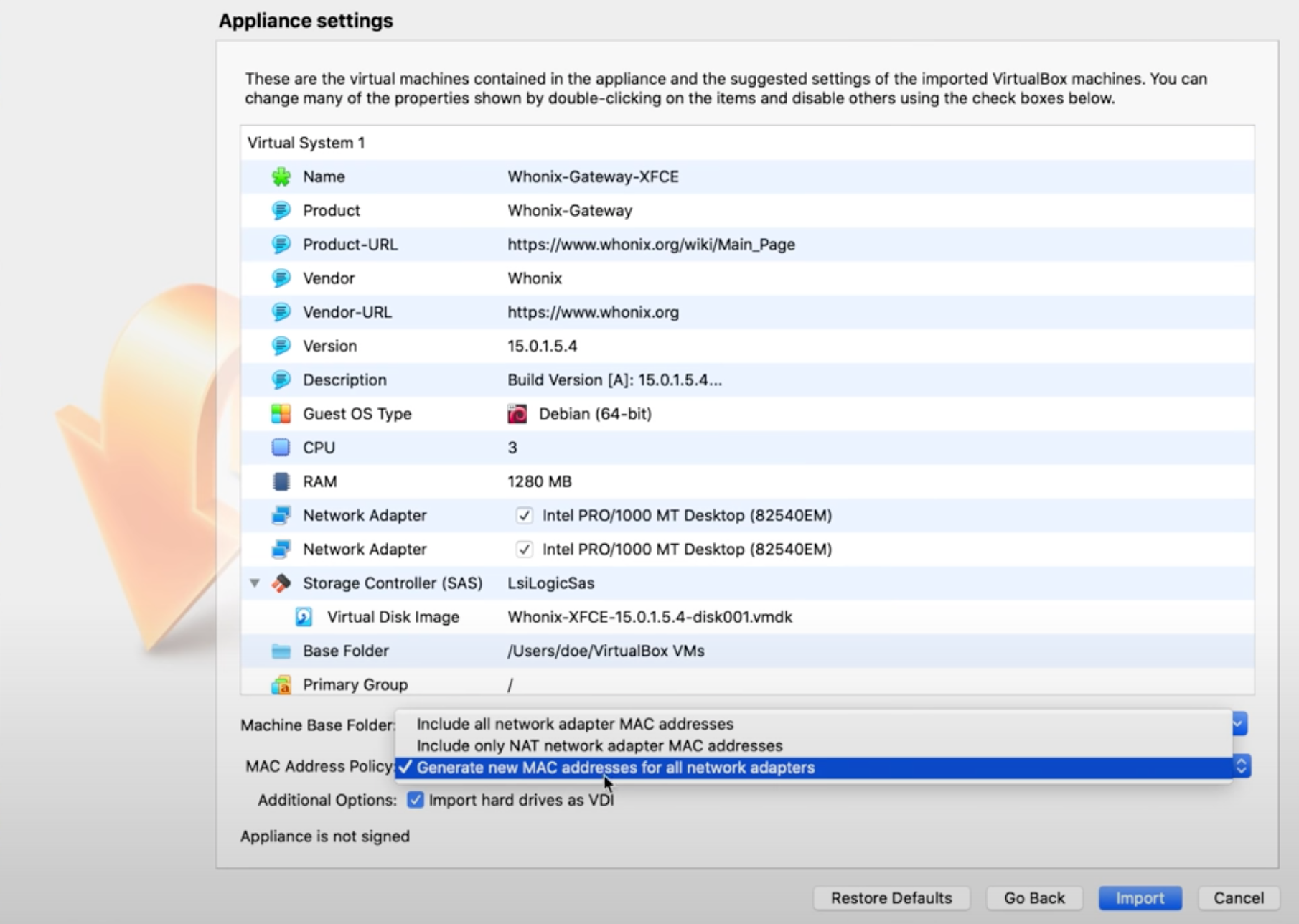1299x924 pixels.
Task: Select the Whonix-Gateway-XFCE name value
Action: click(593, 176)
